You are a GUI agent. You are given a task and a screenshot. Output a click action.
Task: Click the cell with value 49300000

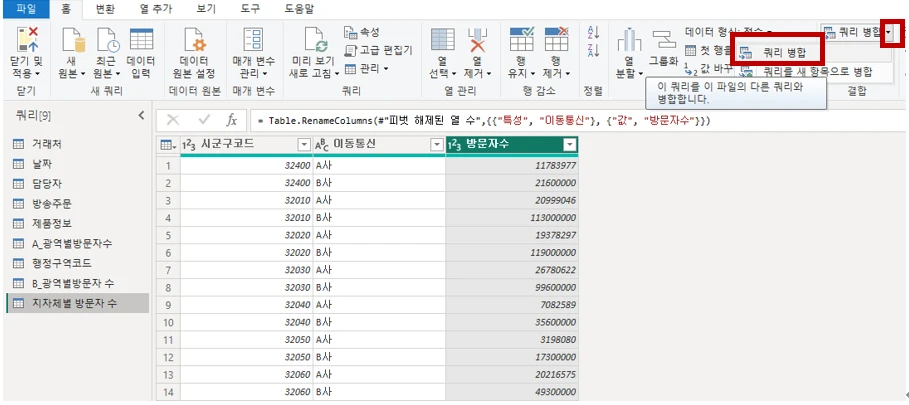pyautogui.click(x=512, y=392)
